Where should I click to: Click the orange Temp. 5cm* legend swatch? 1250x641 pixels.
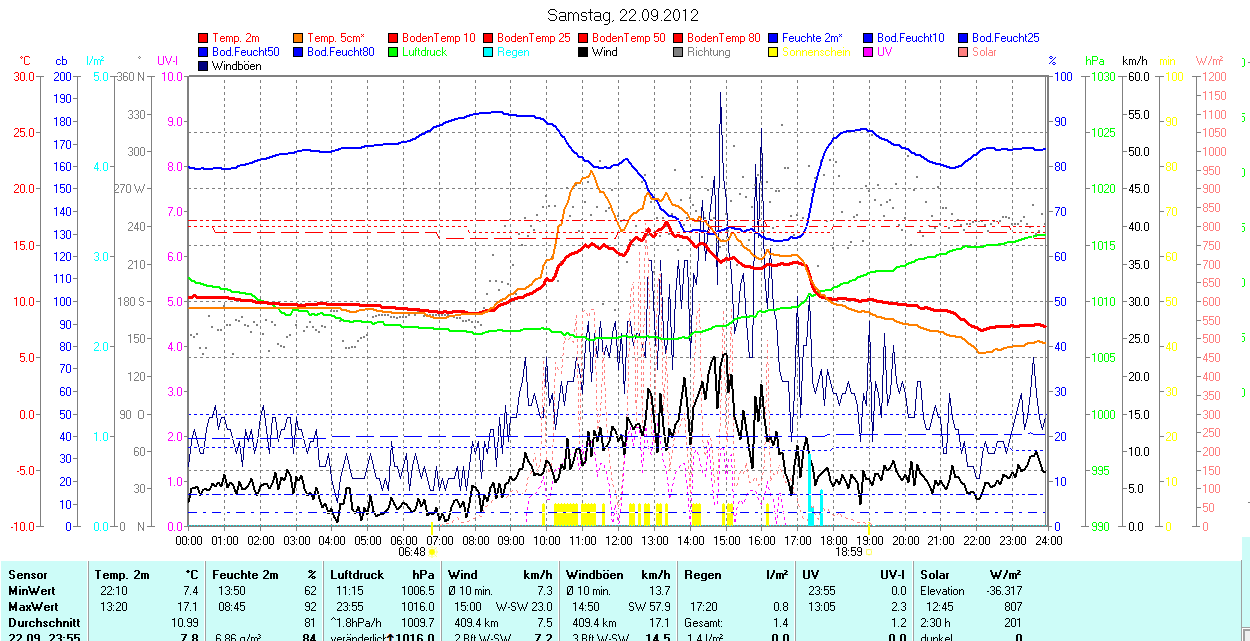pos(298,38)
